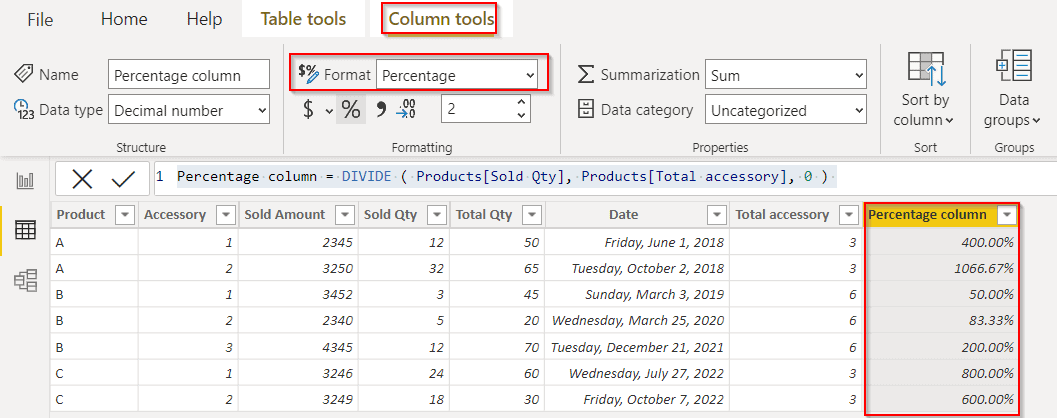This screenshot has height=418, width=1057.
Task: Open the Sold Amount column filter dropdown
Action: pyautogui.click(x=345, y=215)
